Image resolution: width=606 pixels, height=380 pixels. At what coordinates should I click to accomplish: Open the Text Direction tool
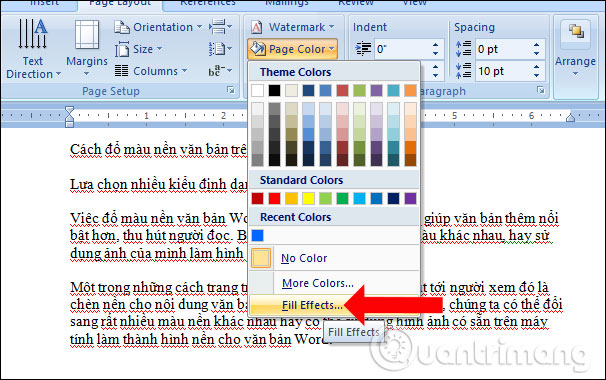click(x=33, y=49)
